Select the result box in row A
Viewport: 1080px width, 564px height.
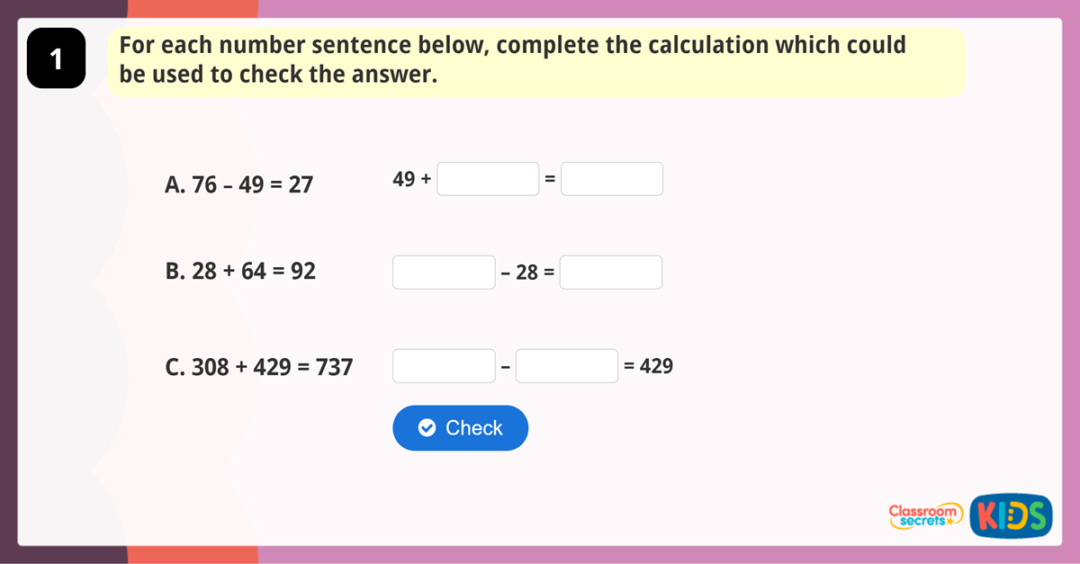coord(611,179)
